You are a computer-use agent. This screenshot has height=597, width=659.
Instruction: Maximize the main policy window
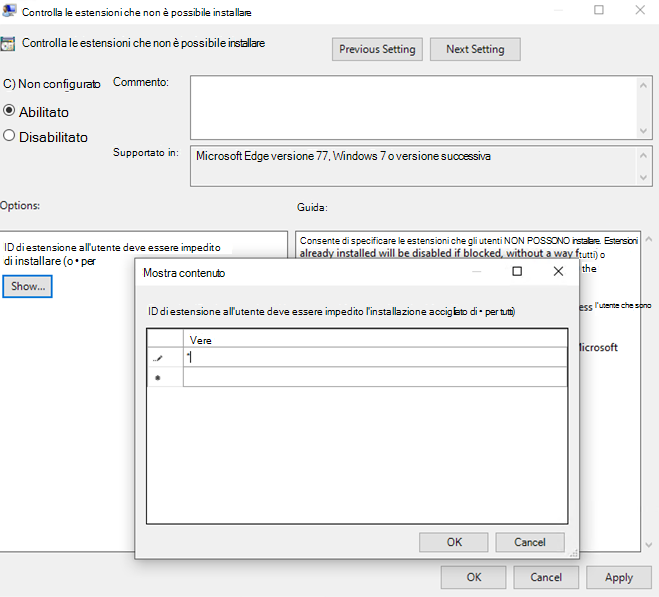(x=599, y=10)
